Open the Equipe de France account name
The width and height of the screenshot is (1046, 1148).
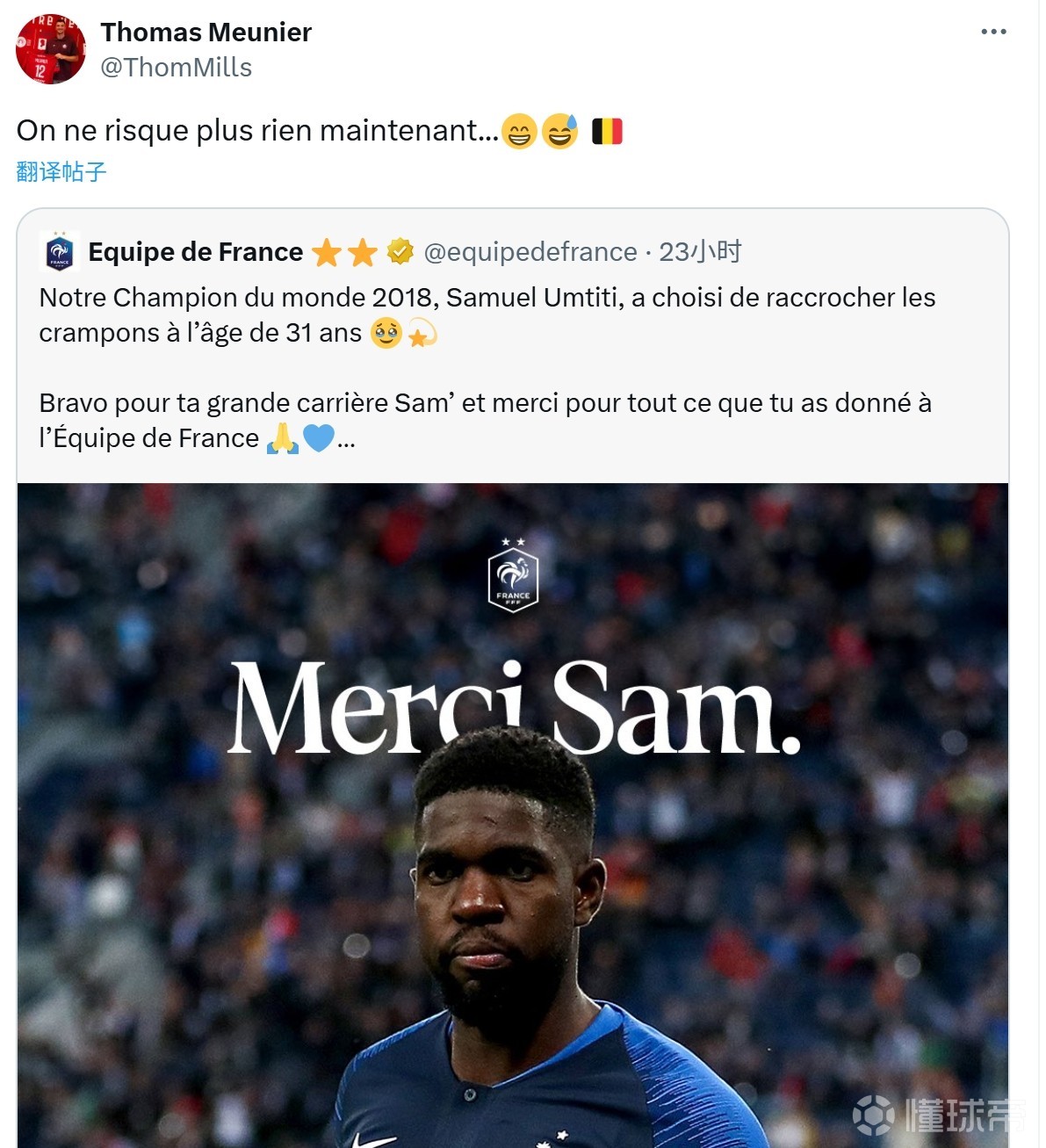click(x=195, y=253)
